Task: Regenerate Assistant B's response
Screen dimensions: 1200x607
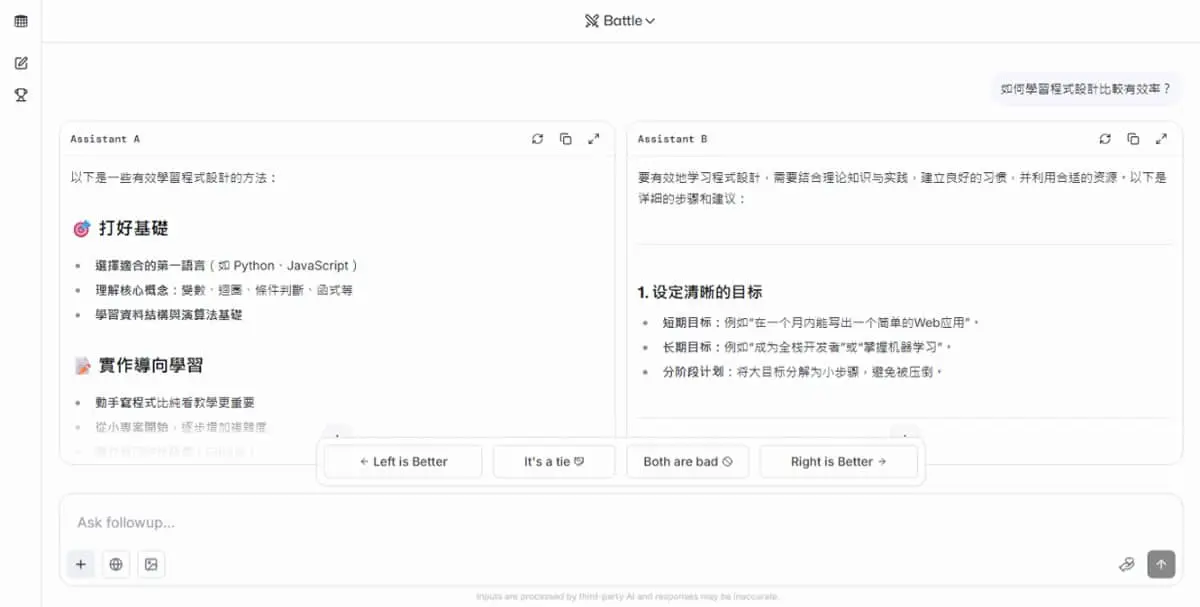Action: [1105, 139]
